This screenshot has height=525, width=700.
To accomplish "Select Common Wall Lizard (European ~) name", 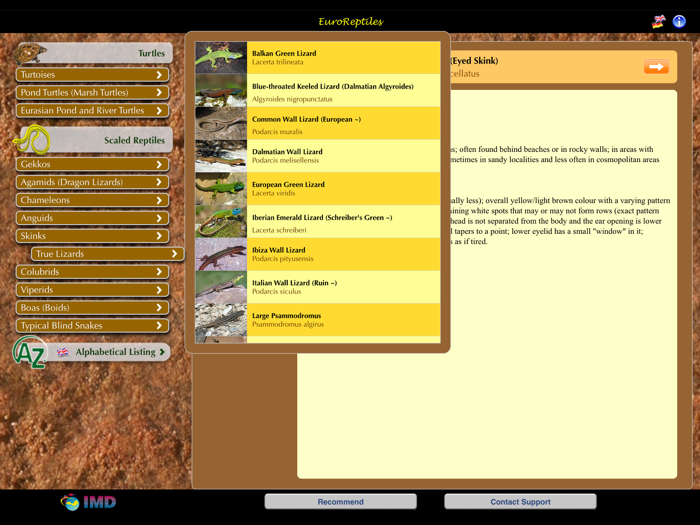I will point(306,119).
